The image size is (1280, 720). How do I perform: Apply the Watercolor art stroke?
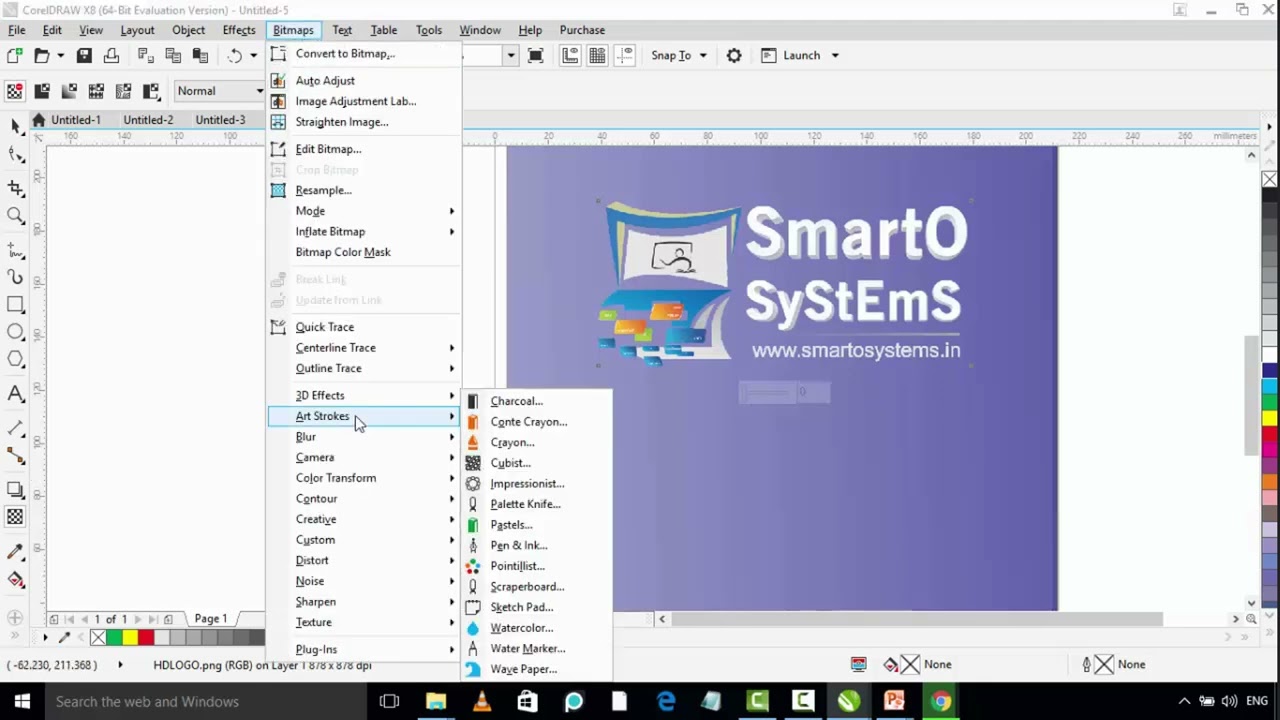click(536, 628)
